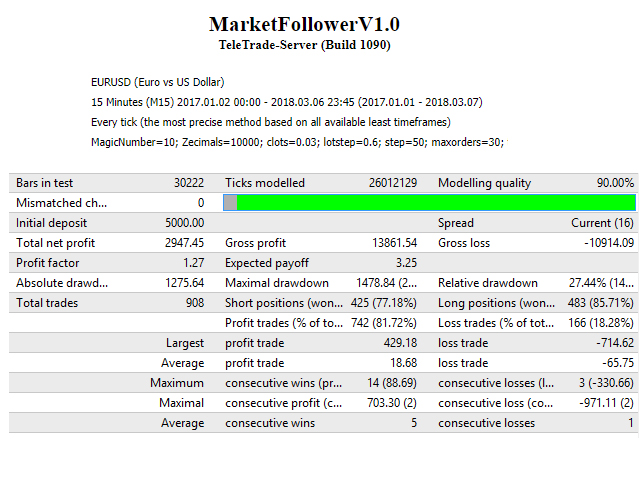Select the average consecutive losses value 1
640x480 pixels.
(631, 423)
